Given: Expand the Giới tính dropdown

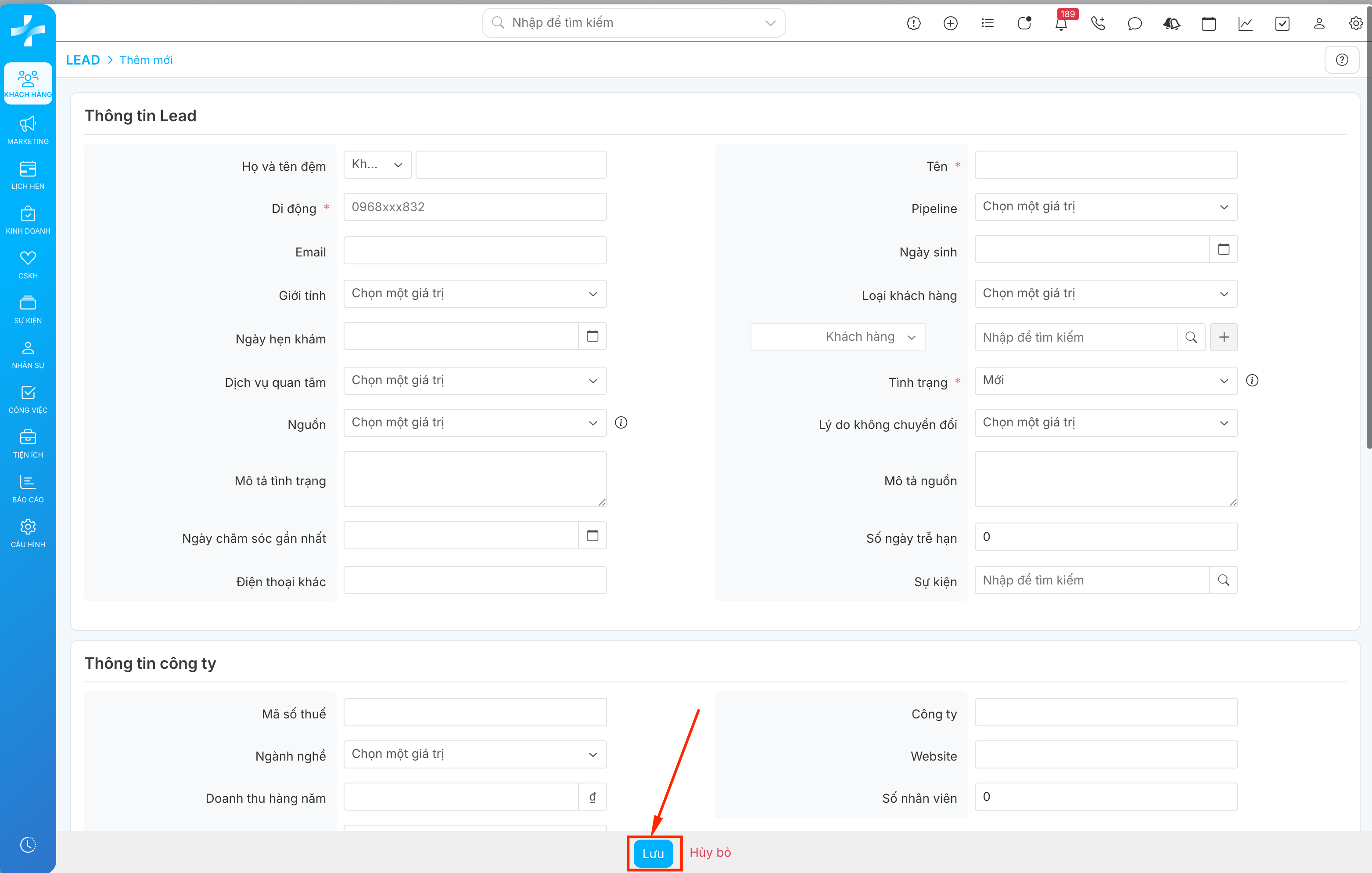Looking at the screenshot, I should click(x=474, y=294).
